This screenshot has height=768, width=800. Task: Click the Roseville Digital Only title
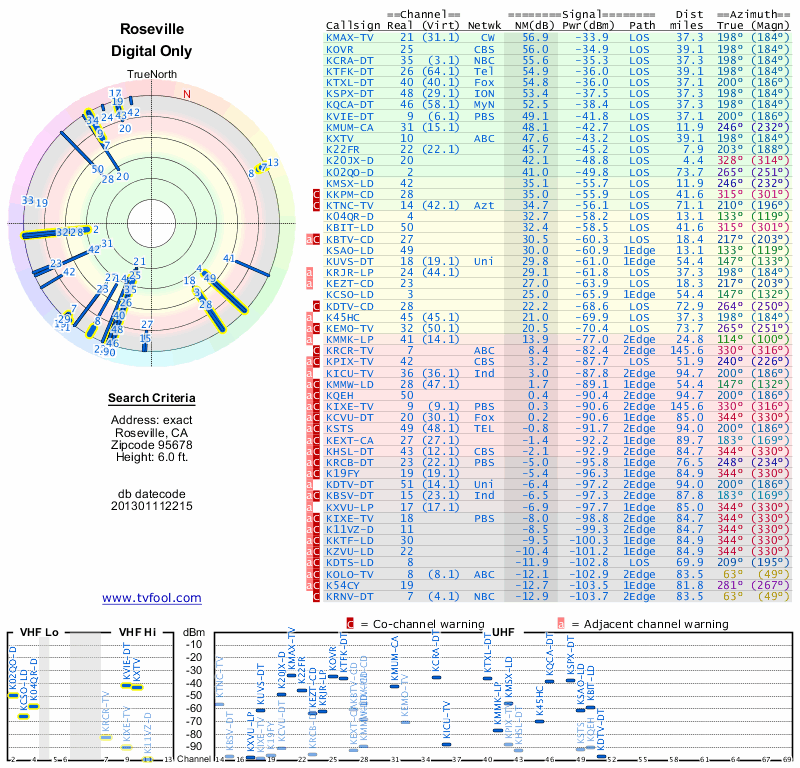coord(152,40)
